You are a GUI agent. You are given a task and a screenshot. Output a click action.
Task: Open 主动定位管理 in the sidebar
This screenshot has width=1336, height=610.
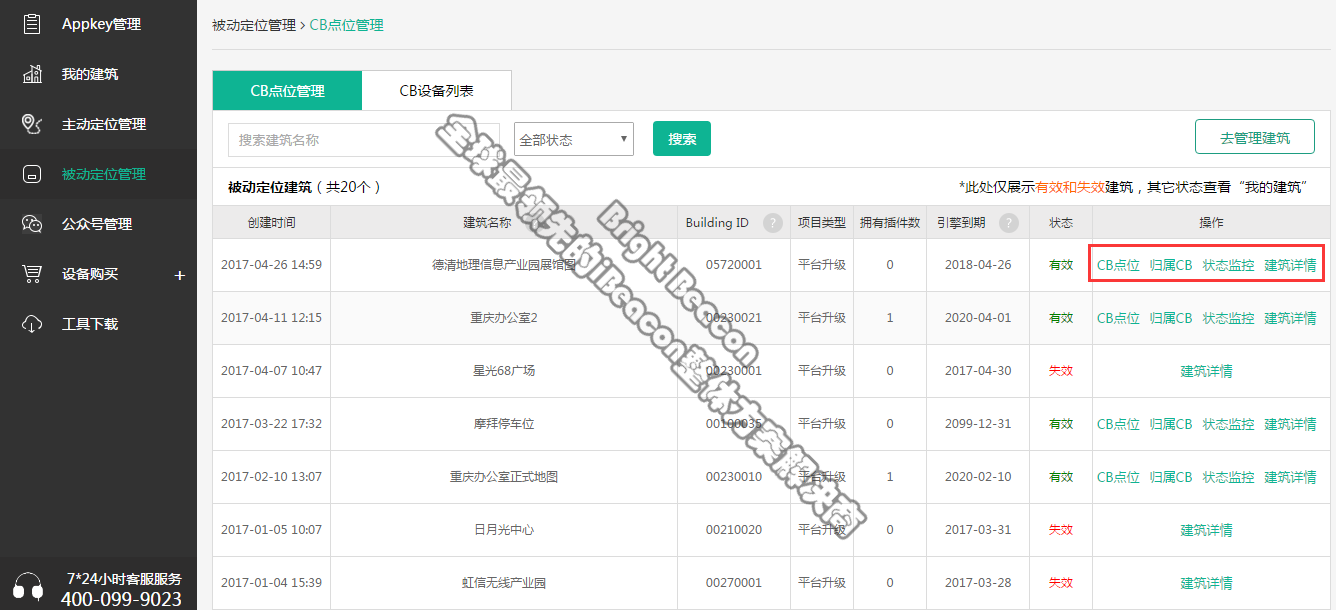[x=98, y=124]
